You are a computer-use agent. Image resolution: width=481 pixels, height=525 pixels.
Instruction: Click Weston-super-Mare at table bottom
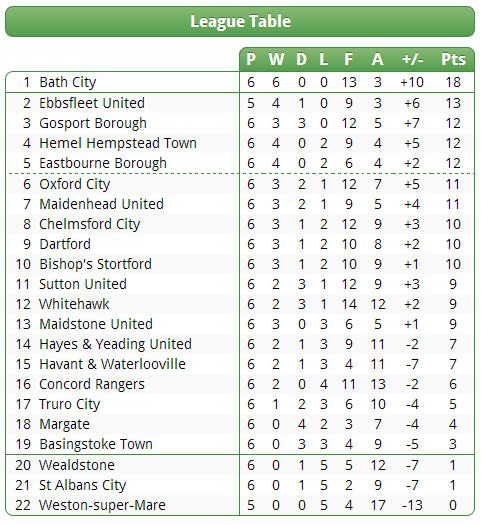(102, 505)
